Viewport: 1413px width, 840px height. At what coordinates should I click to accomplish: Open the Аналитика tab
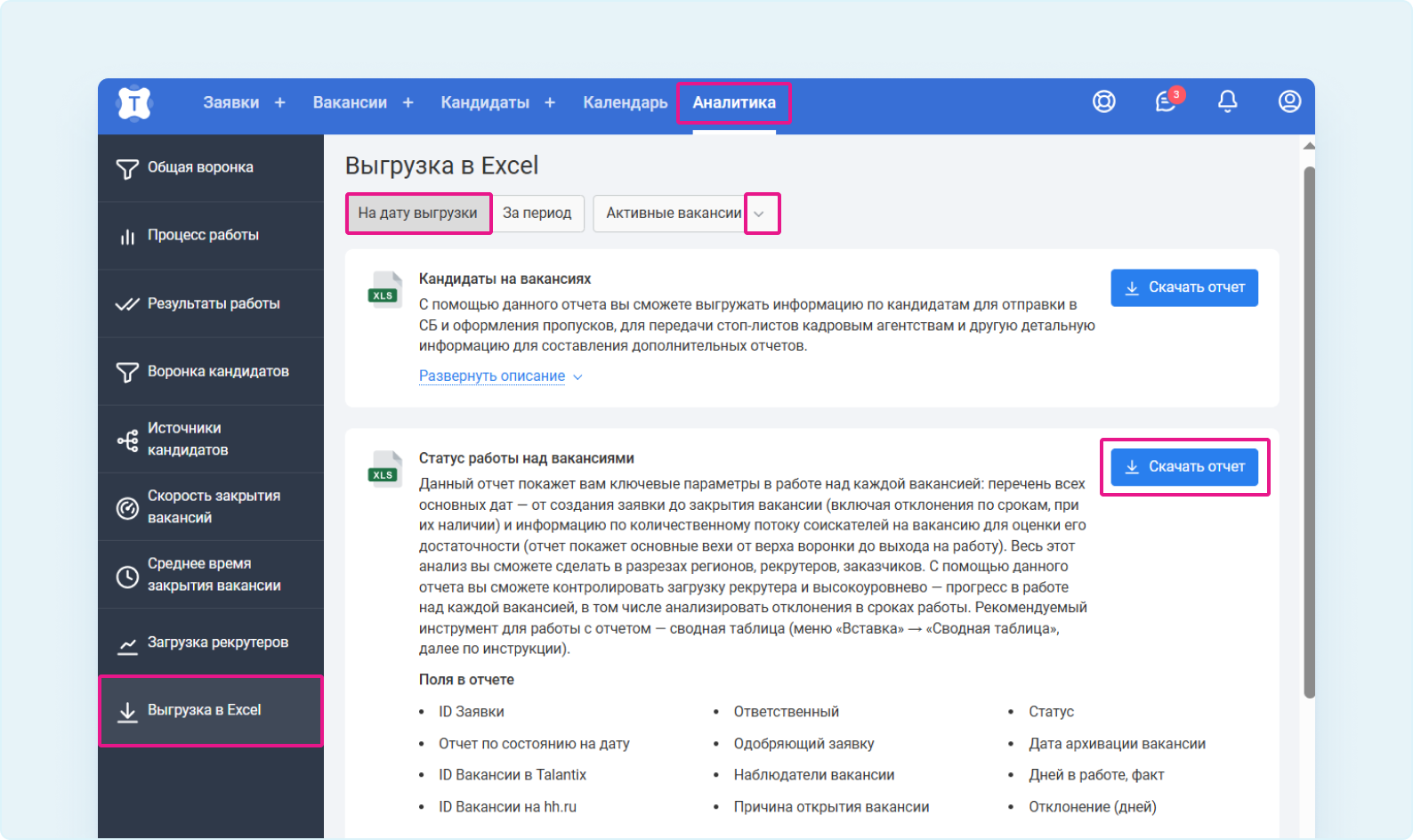click(x=733, y=103)
